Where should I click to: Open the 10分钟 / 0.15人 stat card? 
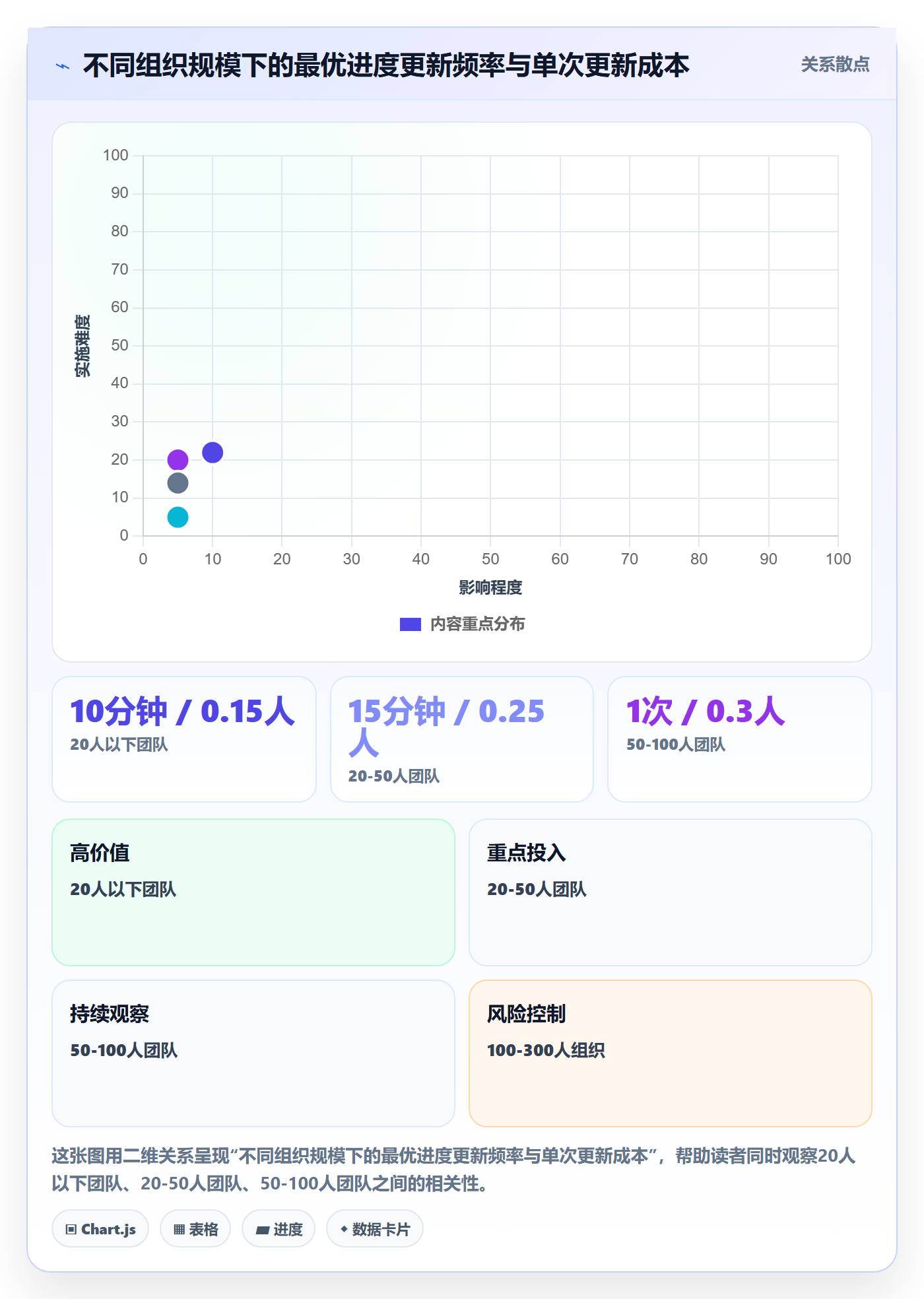tap(184, 739)
